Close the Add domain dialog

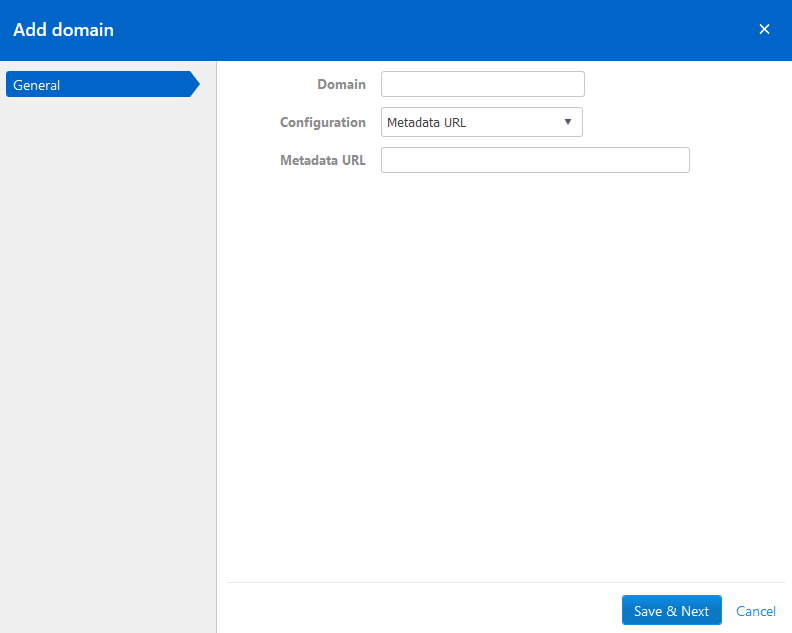(764, 29)
